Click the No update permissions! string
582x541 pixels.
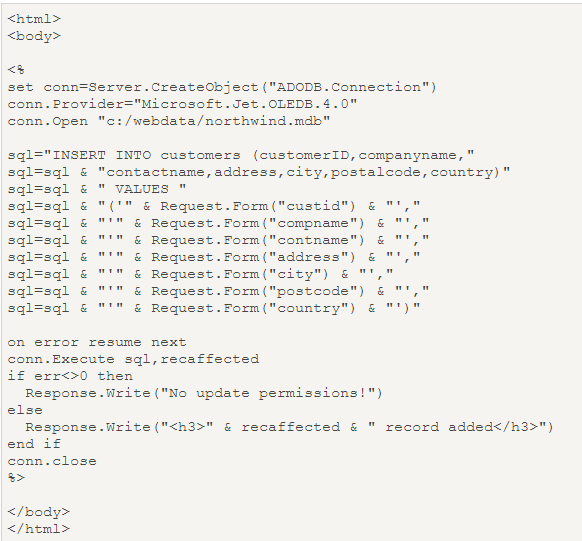267,393
